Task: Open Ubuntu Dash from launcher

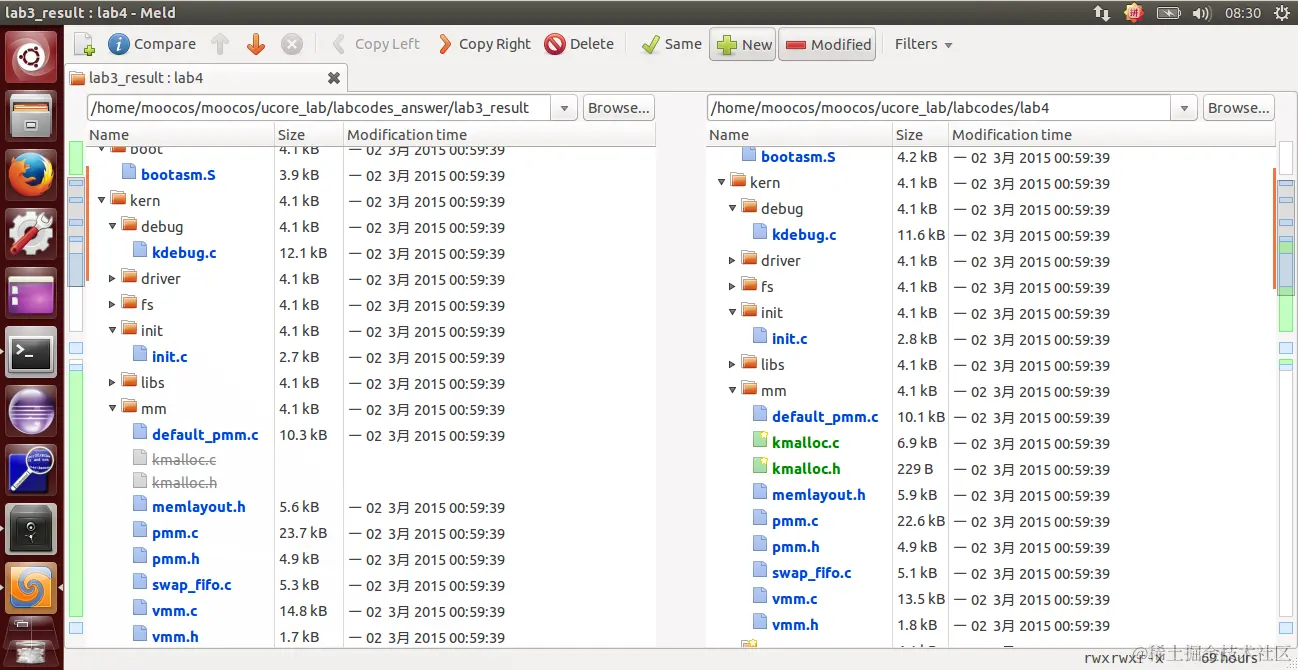Action: point(32,57)
